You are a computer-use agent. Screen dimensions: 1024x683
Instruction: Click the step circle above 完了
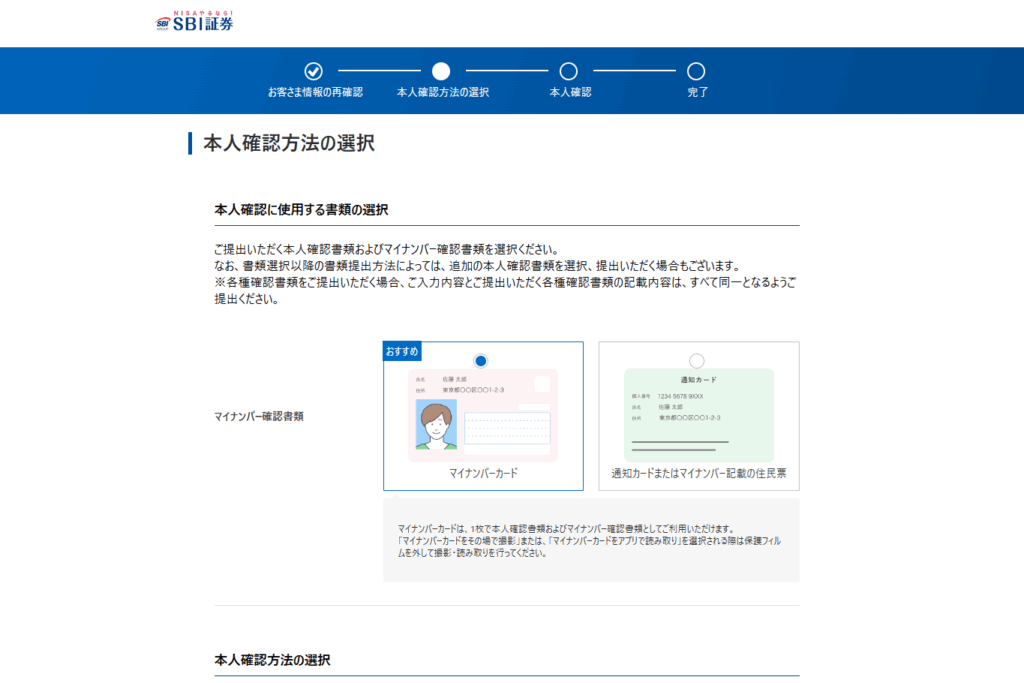tap(696, 71)
